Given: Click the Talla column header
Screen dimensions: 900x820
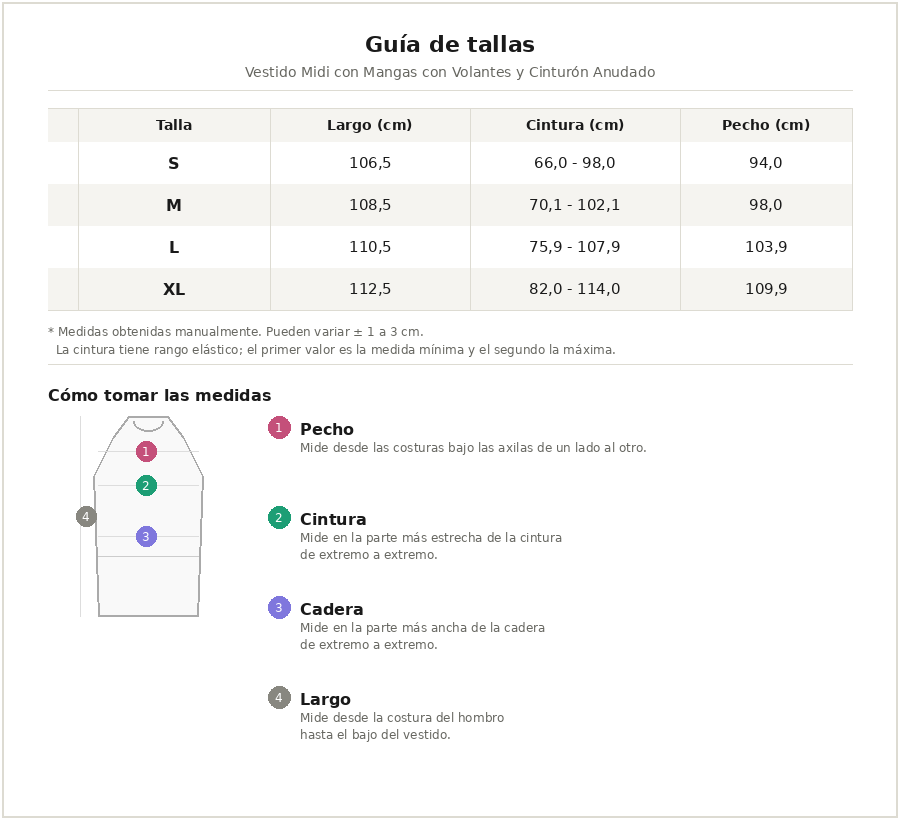Looking at the screenshot, I should (174, 125).
